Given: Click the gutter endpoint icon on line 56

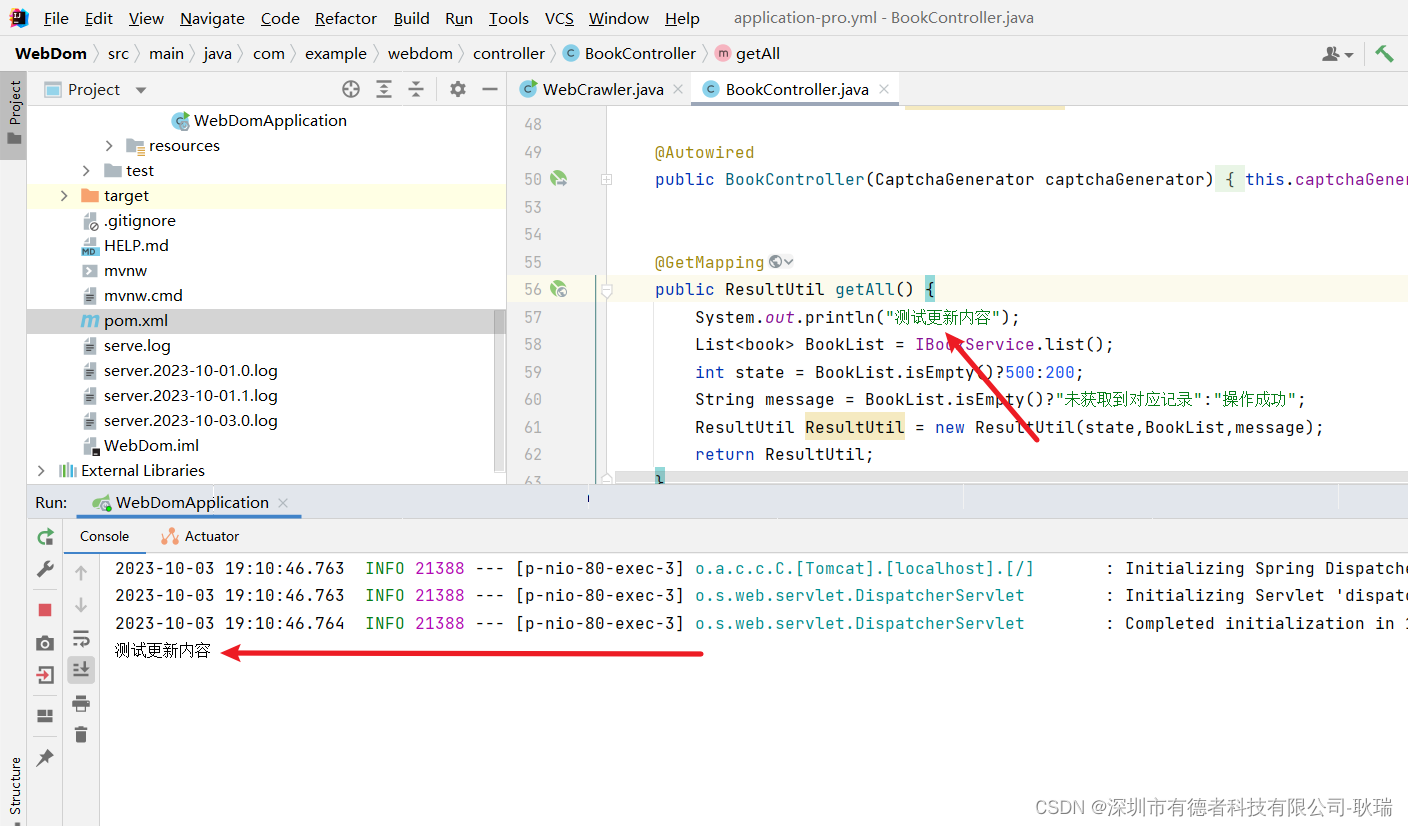Looking at the screenshot, I should pos(559,289).
